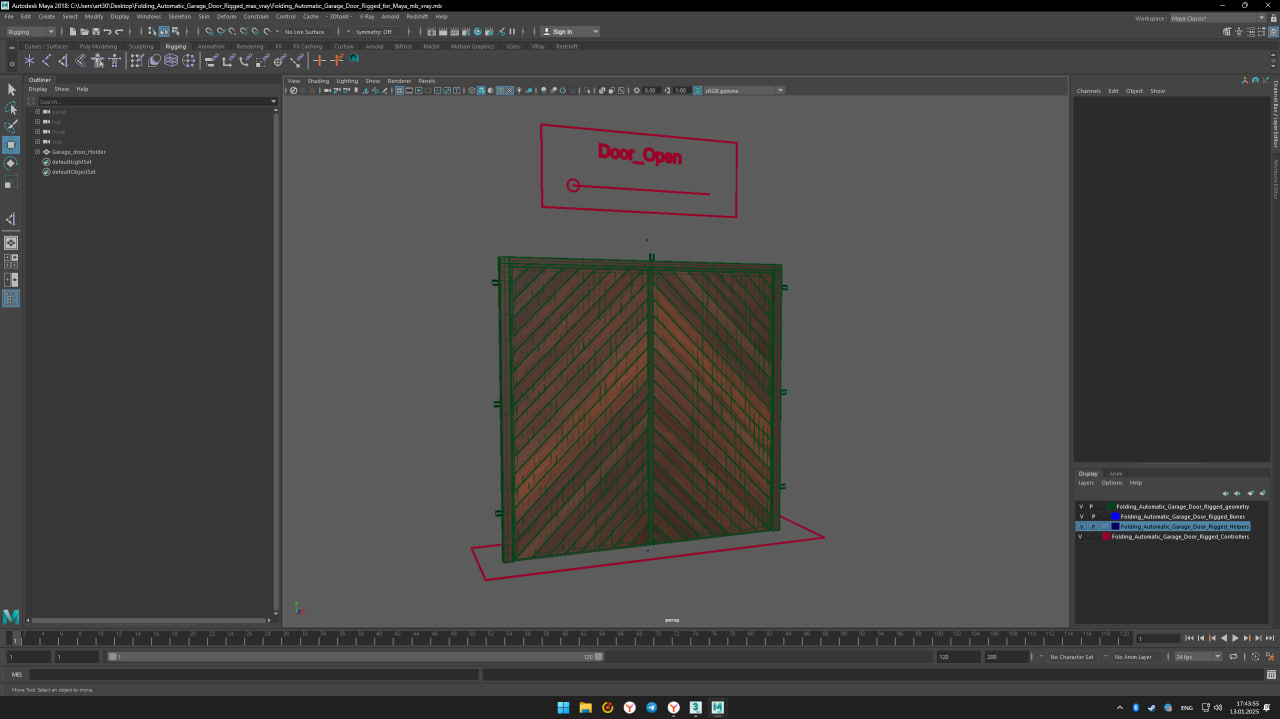1280x719 pixels.
Task: Switch to the Animation shelf tab
Action: point(211,46)
